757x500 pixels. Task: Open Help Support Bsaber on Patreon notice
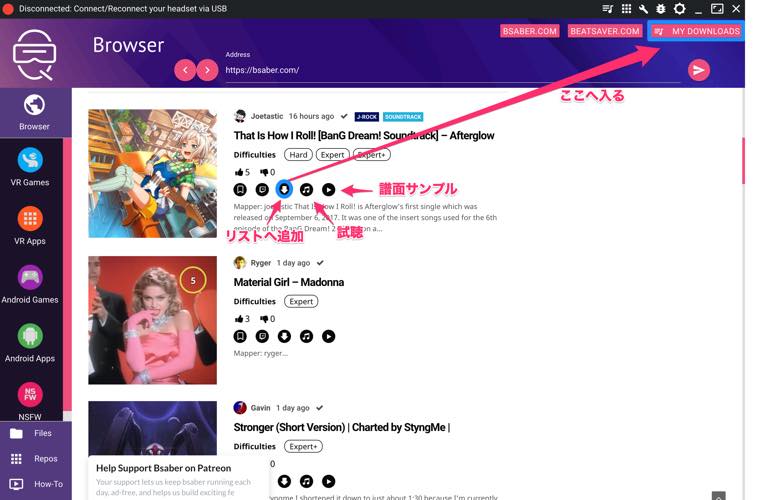[178, 479]
